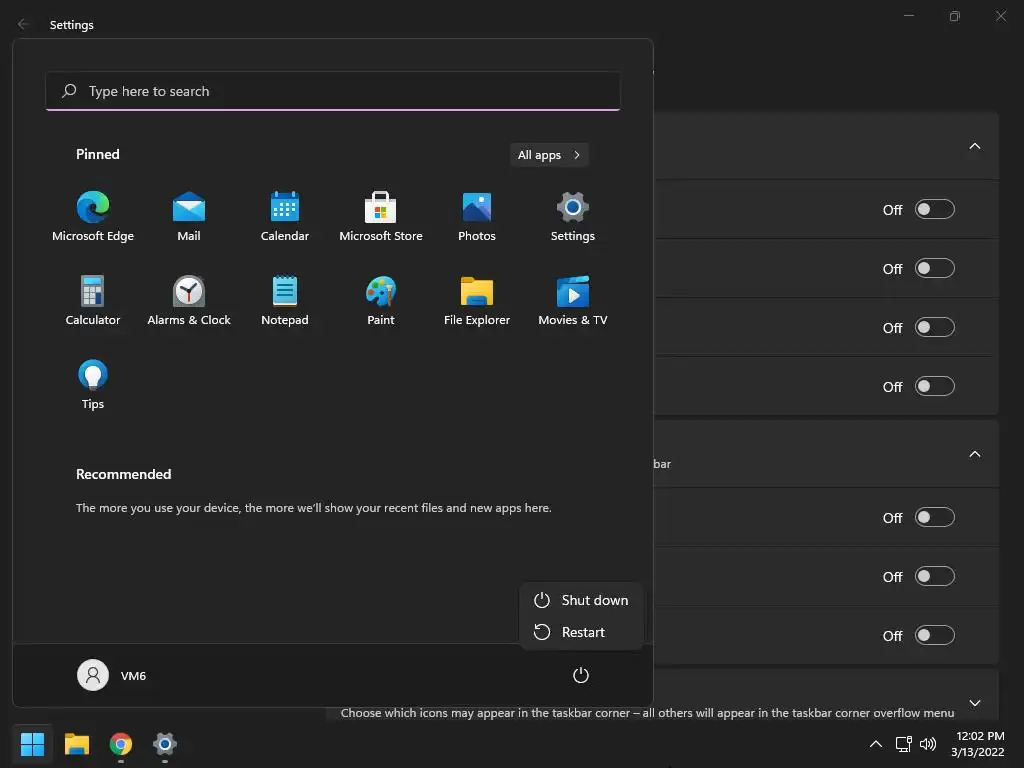Click the Recommended heading
The width and height of the screenshot is (1024, 768).
(123, 474)
